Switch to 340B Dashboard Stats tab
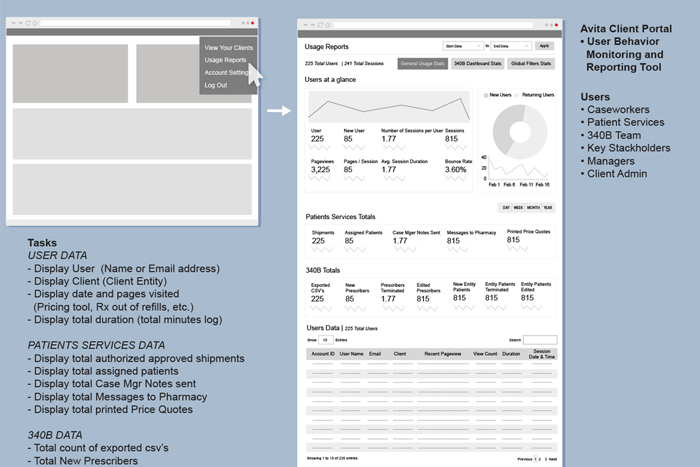 pyautogui.click(x=478, y=63)
